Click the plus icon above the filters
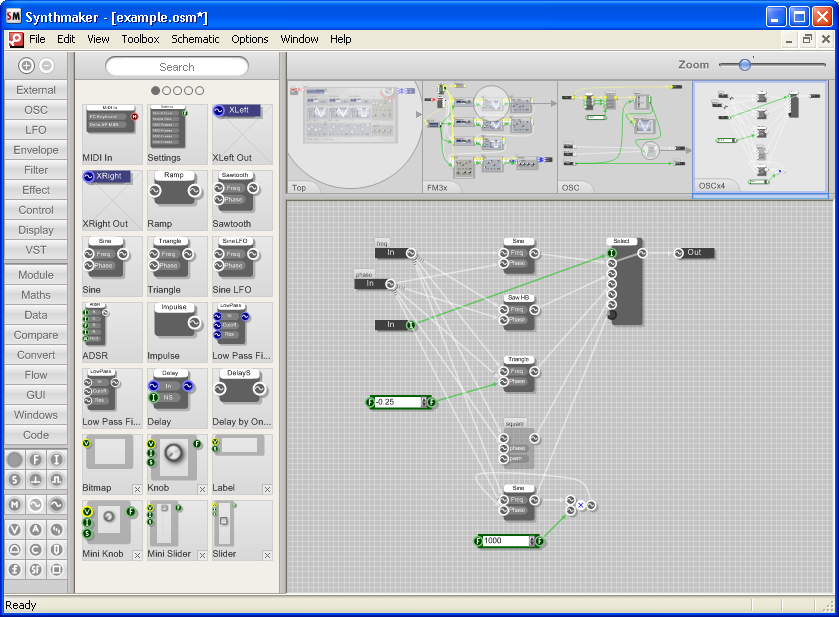Viewport: 839px width, 617px height. click(x=26, y=65)
